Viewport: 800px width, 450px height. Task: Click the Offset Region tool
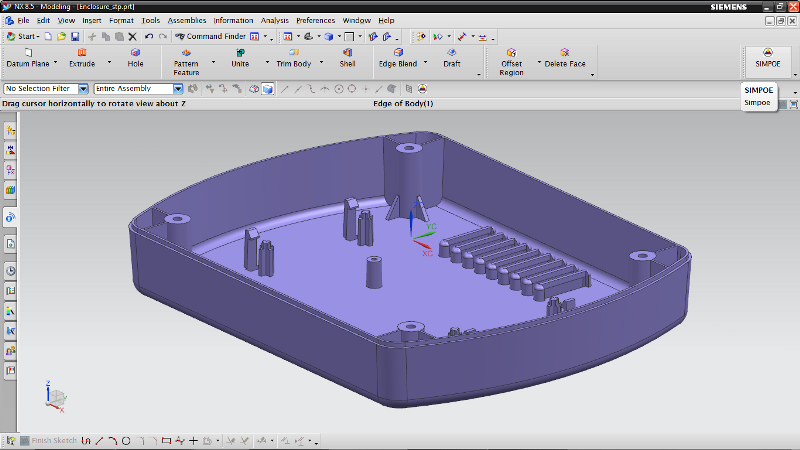[x=511, y=62]
